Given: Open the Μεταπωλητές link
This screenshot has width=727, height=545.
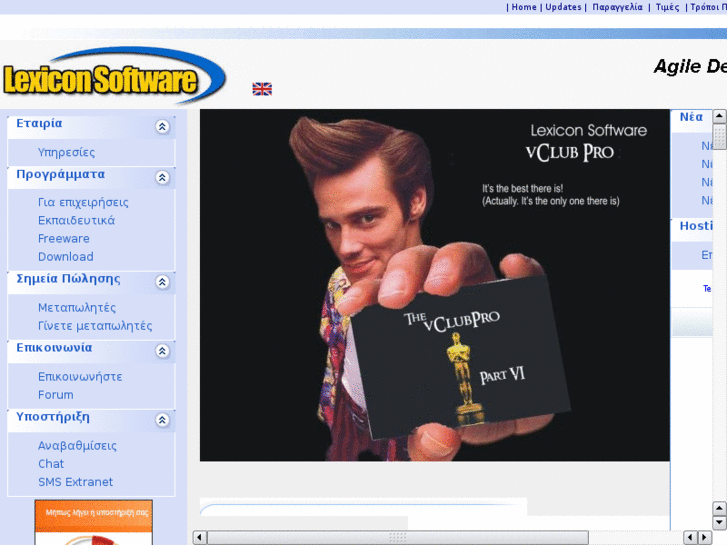Looking at the screenshot, I should coord(77,308).
